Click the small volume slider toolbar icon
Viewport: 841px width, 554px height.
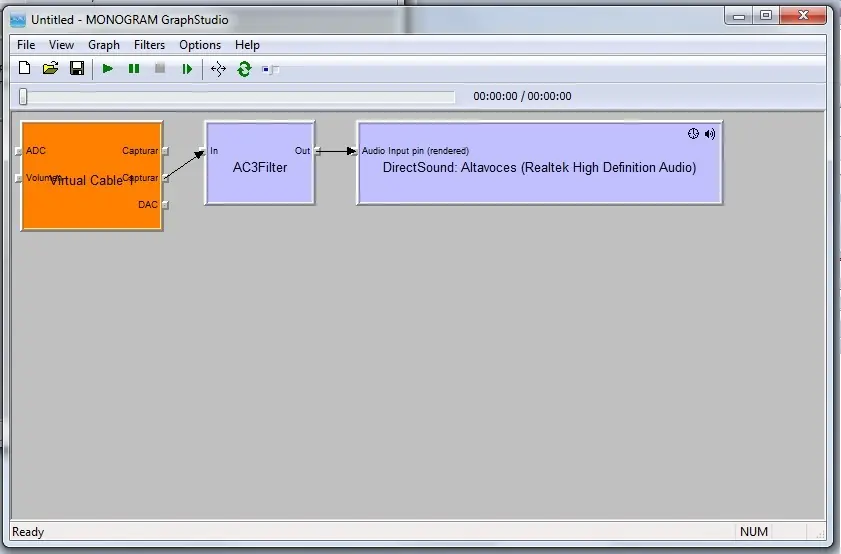point(270,69)
